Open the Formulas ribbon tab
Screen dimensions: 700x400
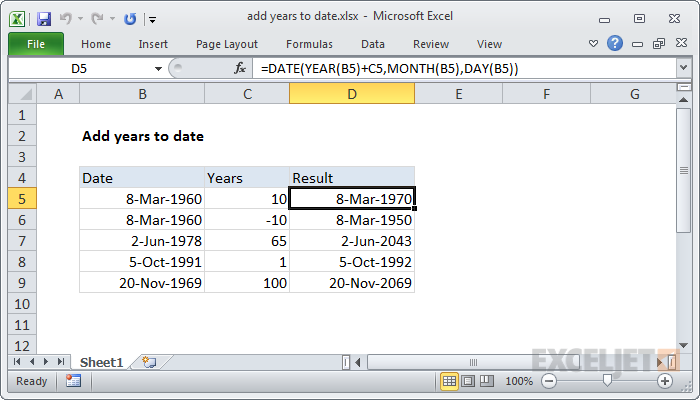(309, 44)
